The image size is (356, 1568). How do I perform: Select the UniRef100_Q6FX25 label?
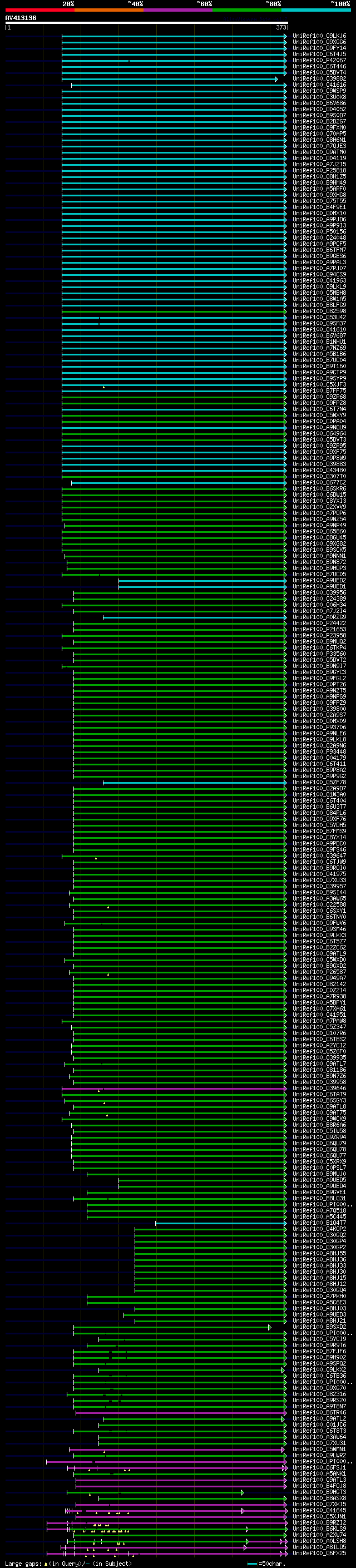point(319,1554)
